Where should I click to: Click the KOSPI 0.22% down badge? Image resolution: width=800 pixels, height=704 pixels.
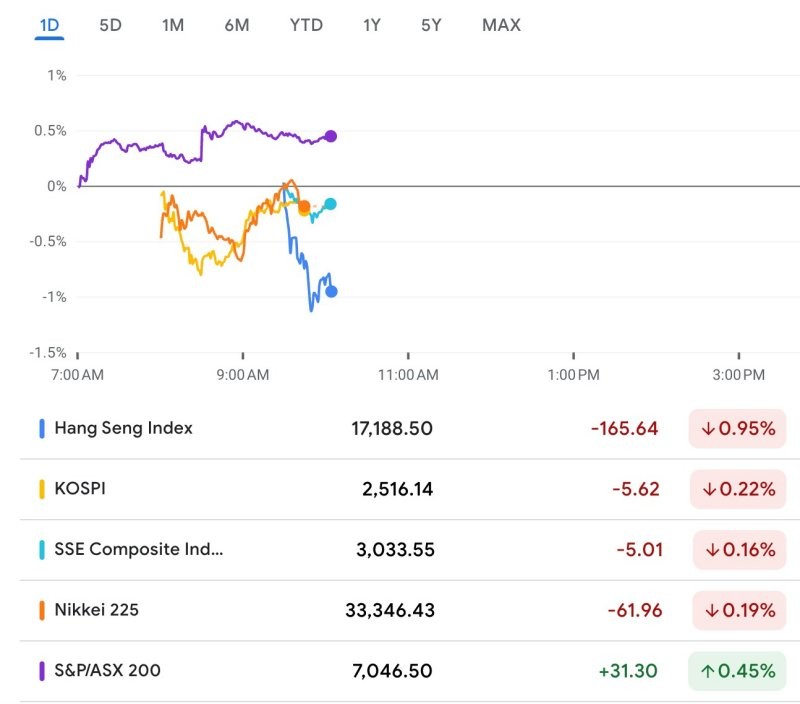click(x=738, y=489)
